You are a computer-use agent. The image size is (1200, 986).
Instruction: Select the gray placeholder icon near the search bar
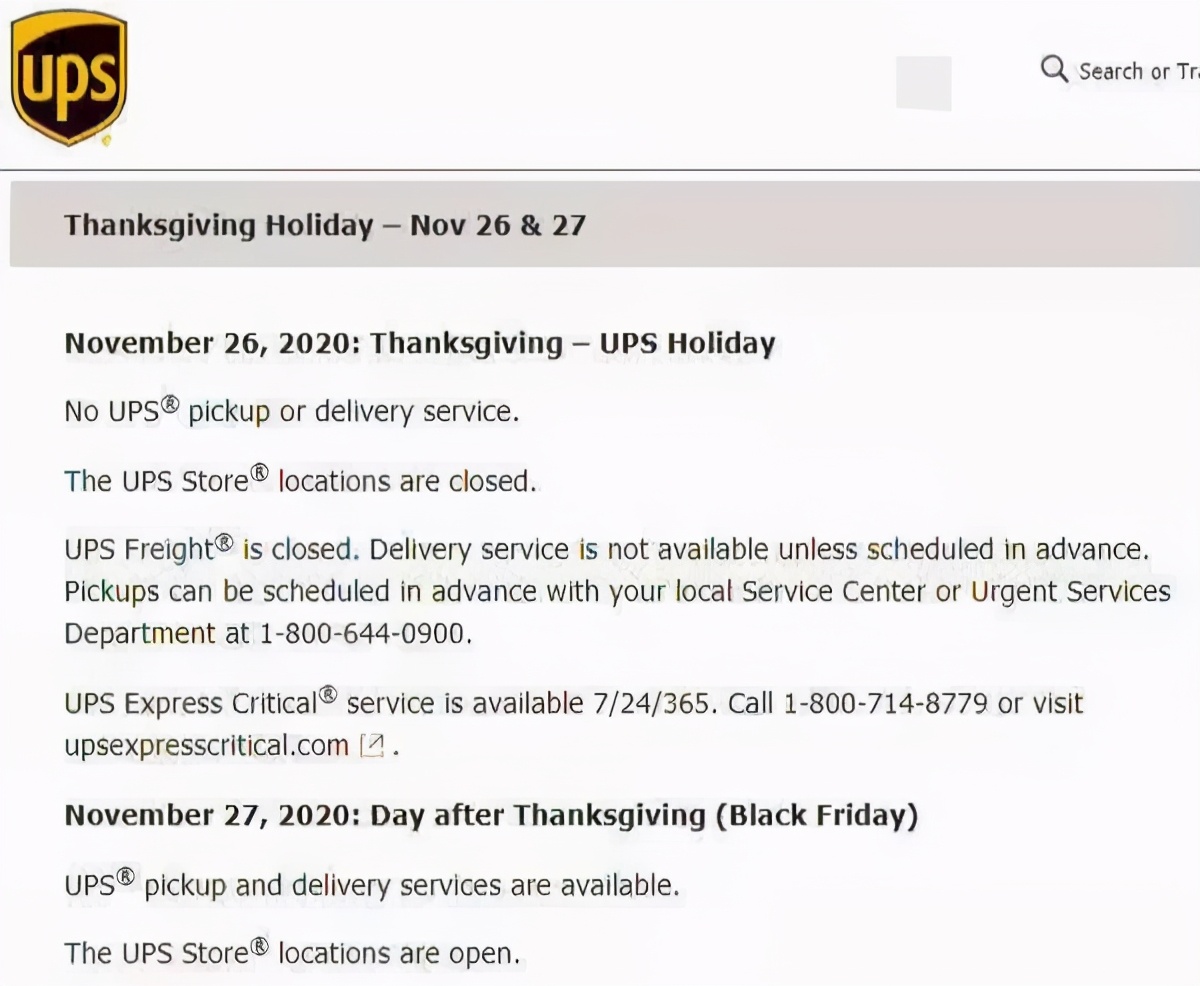coord(924,80)
